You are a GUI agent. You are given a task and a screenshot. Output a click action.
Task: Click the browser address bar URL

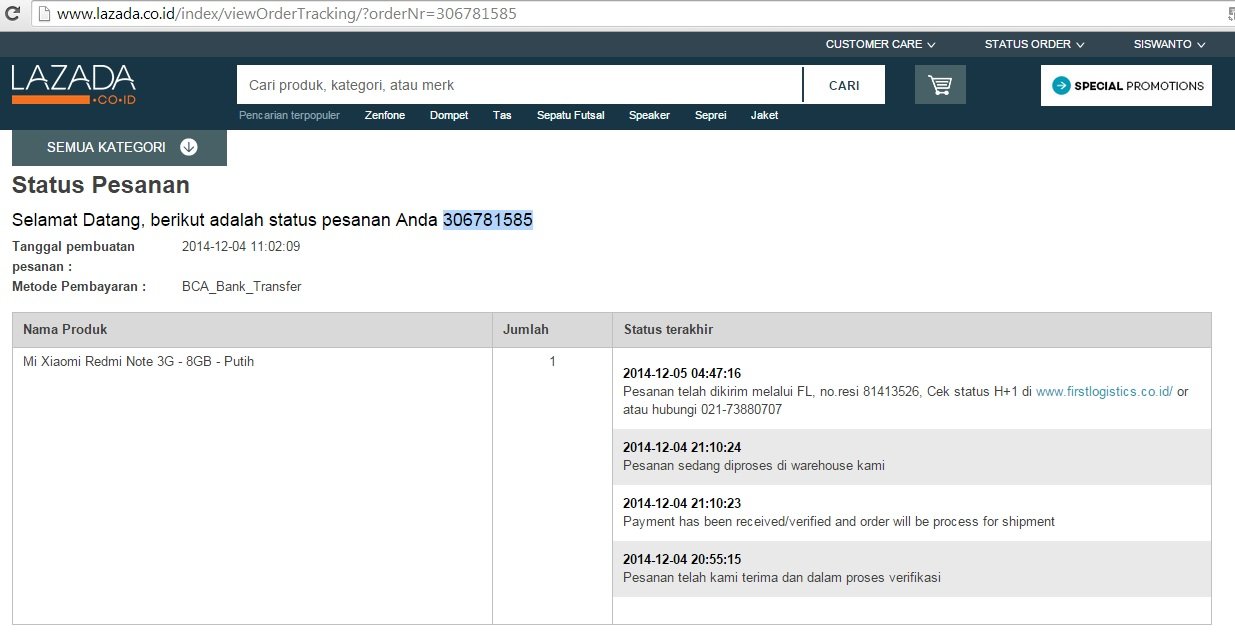[x=287, y=15]
